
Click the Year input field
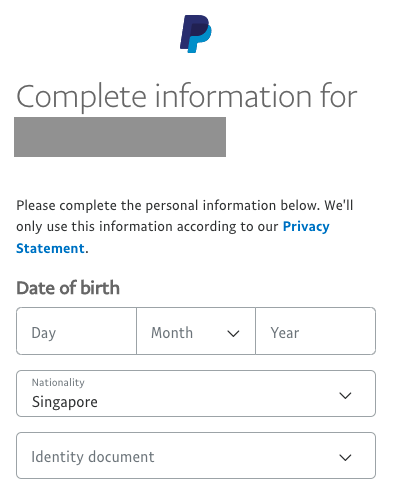click(316, 331)
